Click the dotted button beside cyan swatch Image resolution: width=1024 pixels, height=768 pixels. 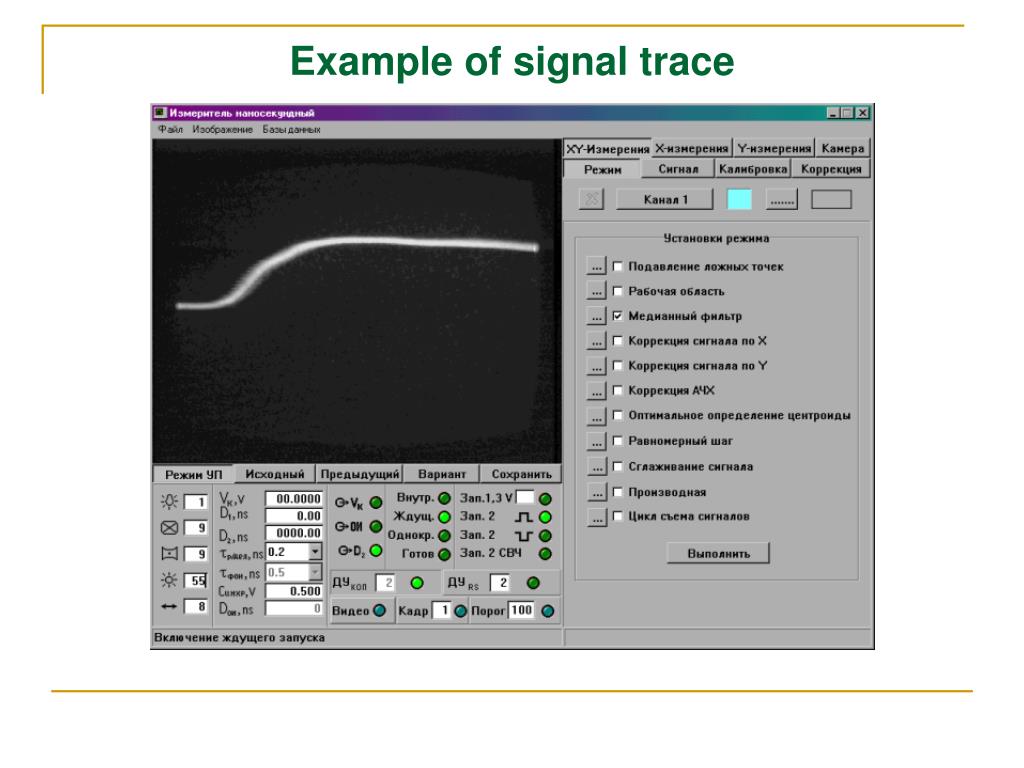pos(782,199)
